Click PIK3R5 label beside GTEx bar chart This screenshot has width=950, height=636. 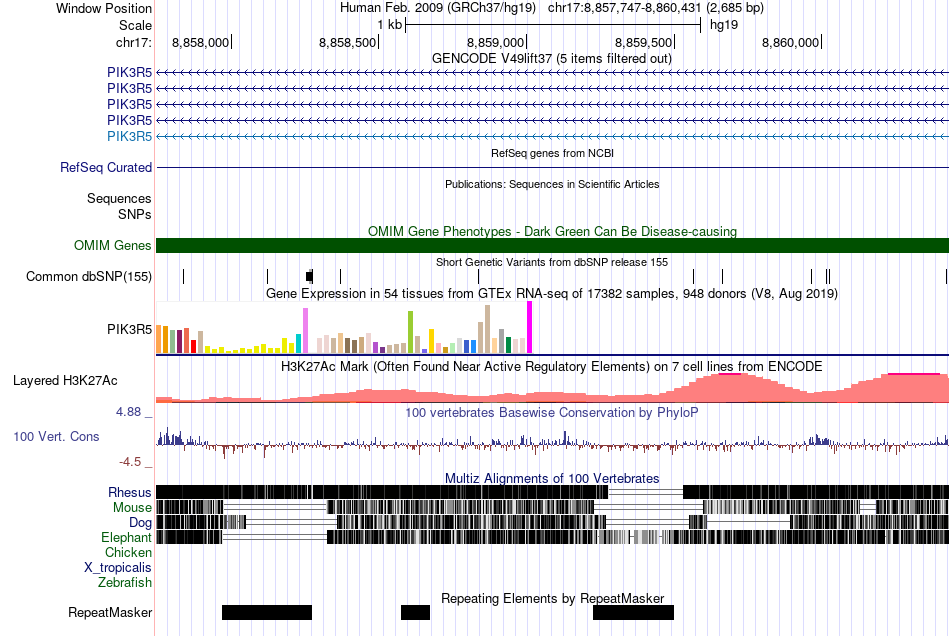[x=129, y=330]
